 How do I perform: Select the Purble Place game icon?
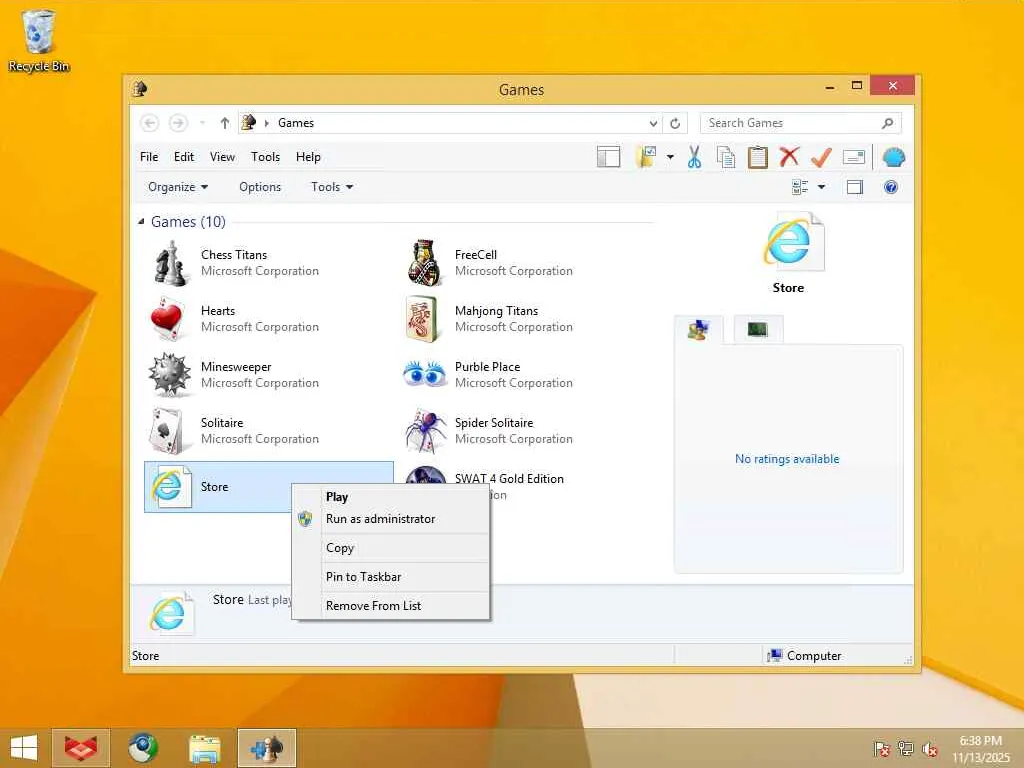(x=424, y=374)
